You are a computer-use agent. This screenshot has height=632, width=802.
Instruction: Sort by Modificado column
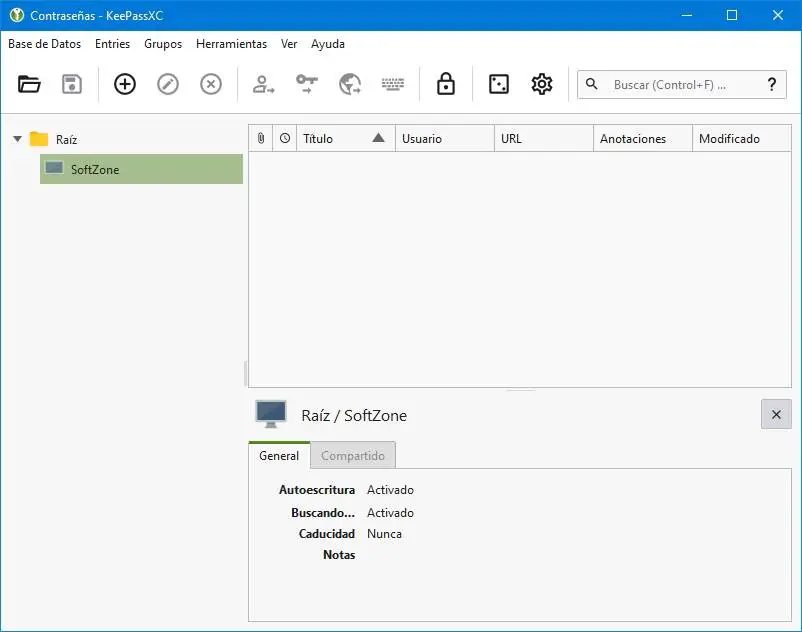742,139
